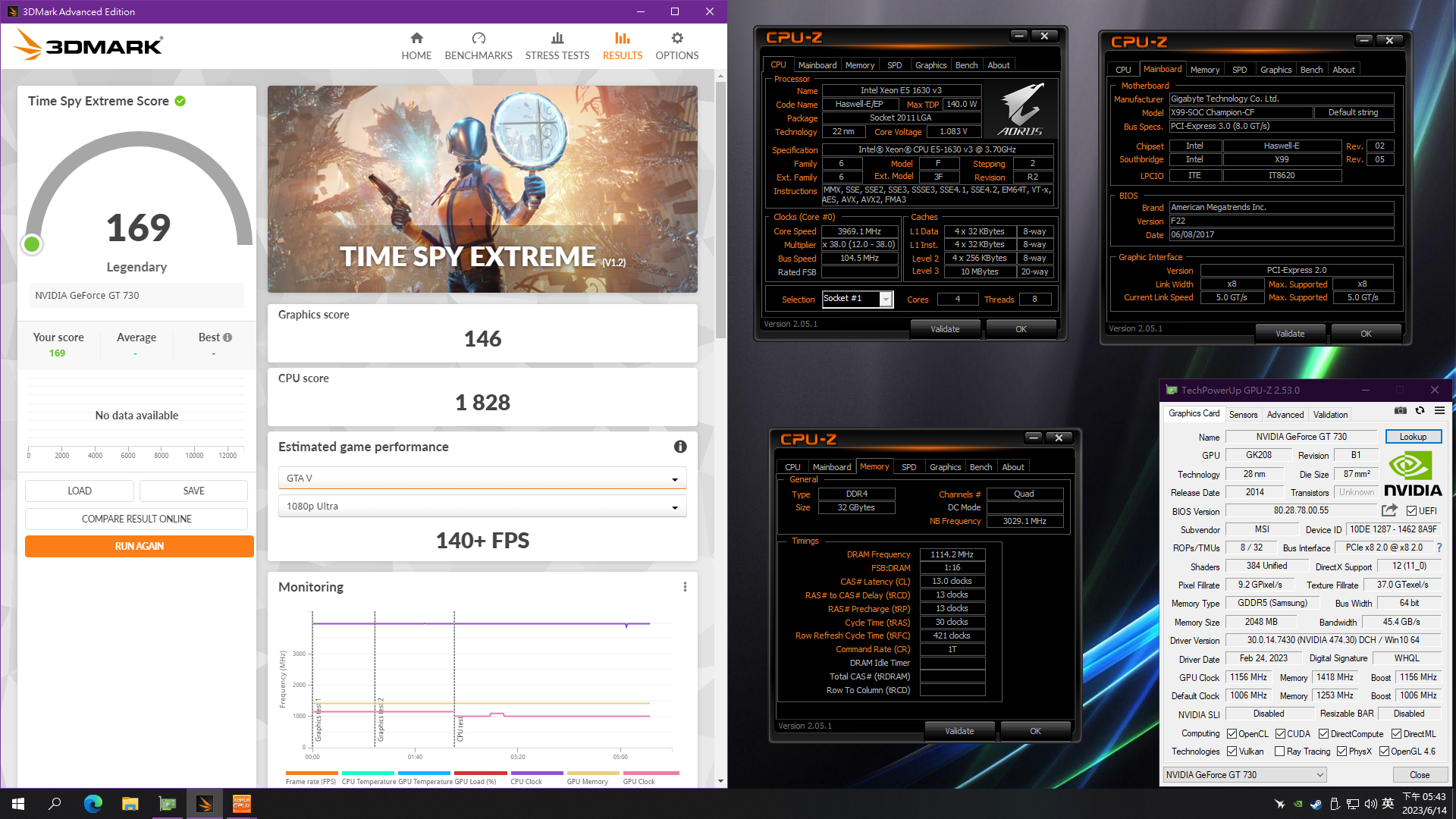1456x819 pixels.
Task: Open the Monitoring three-dot menu
Action: [x=685, y=587]
